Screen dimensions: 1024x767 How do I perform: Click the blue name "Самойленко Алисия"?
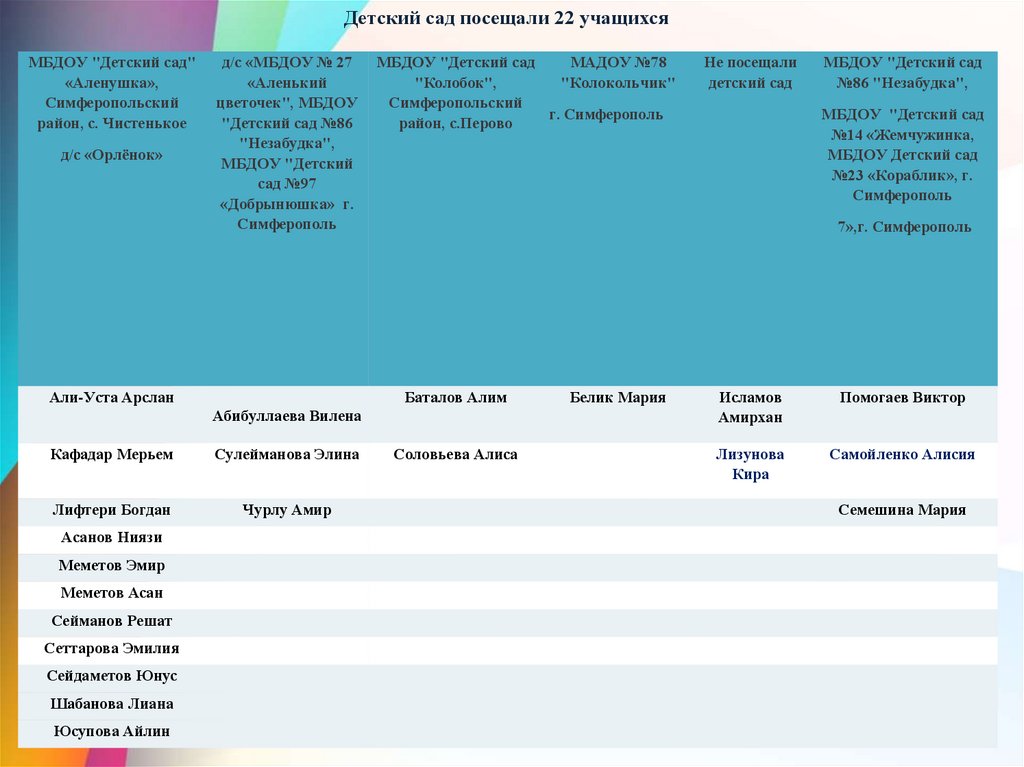902,454
